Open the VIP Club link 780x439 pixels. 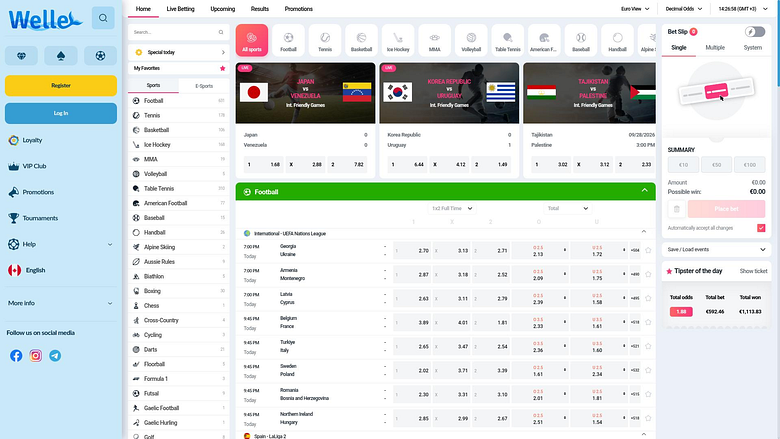pyautogui.click(x=34, y=166)
